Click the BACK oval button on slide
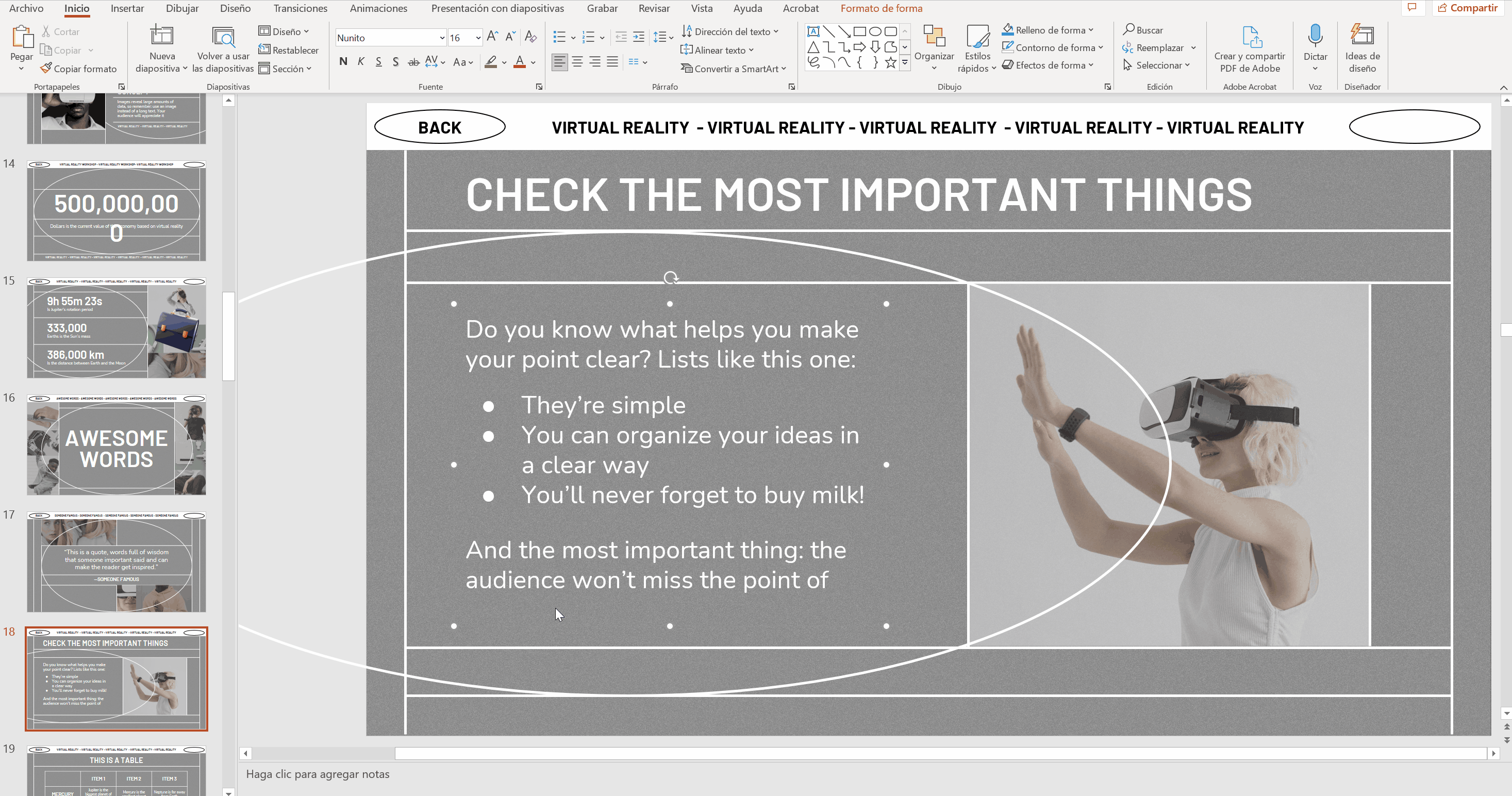Screen dimensions: 1512x796 (x=440, y=127)
